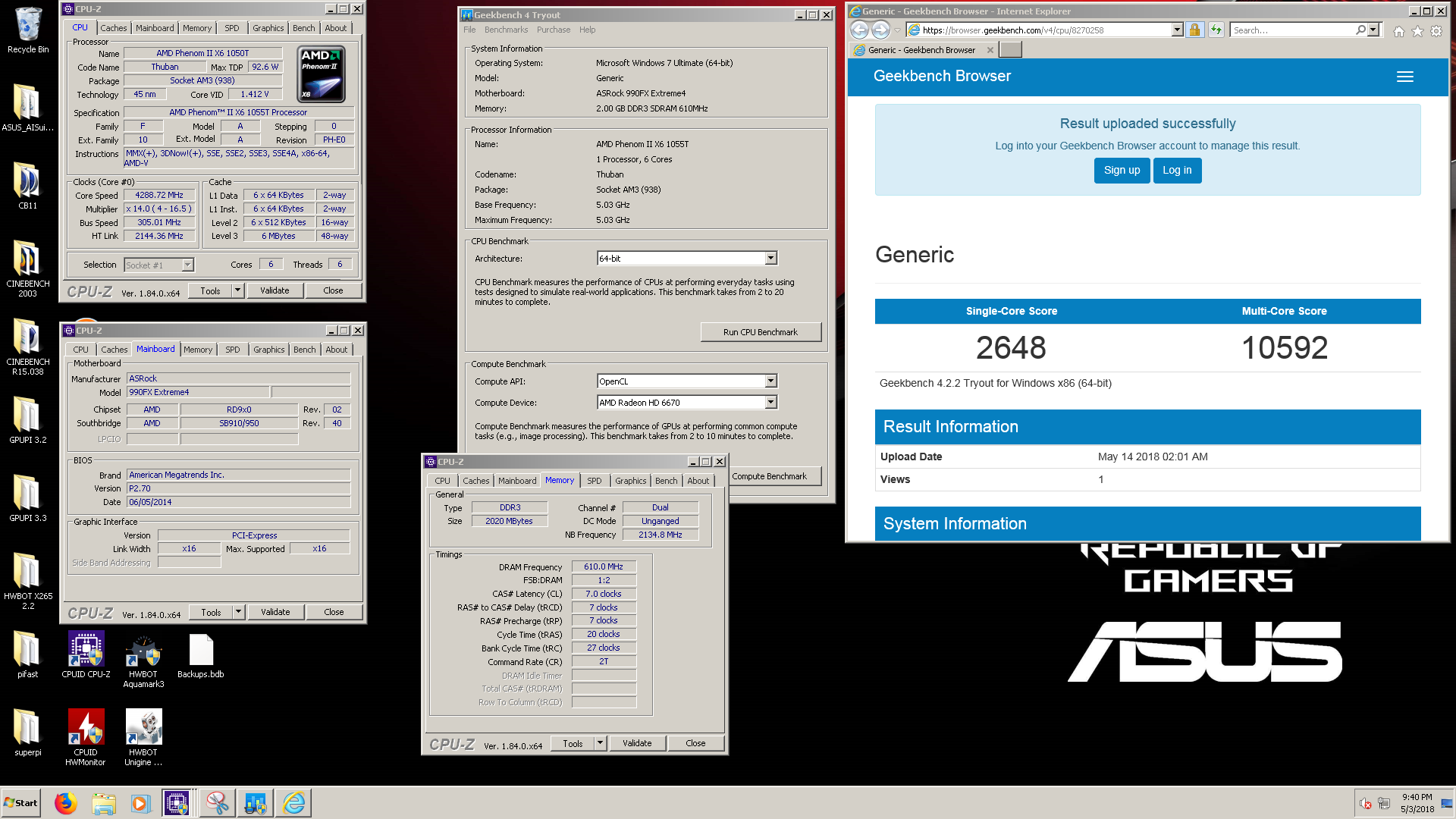The image size is (1456, 819).
Task: Click the IE back arrow button
Action: [x=859, y=30]
